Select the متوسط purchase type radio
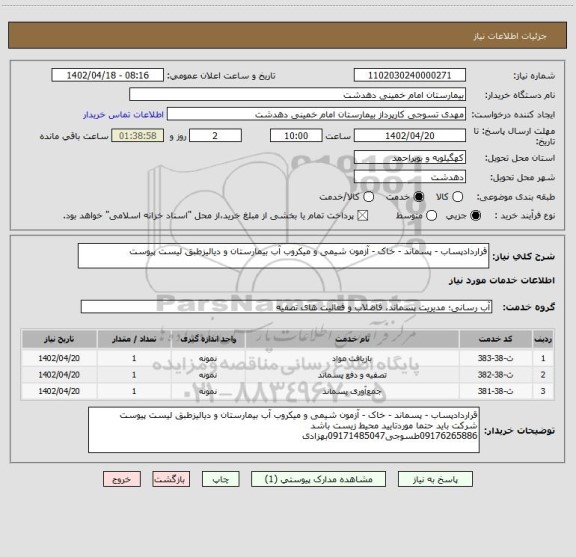576x557 pixels. 431,216
